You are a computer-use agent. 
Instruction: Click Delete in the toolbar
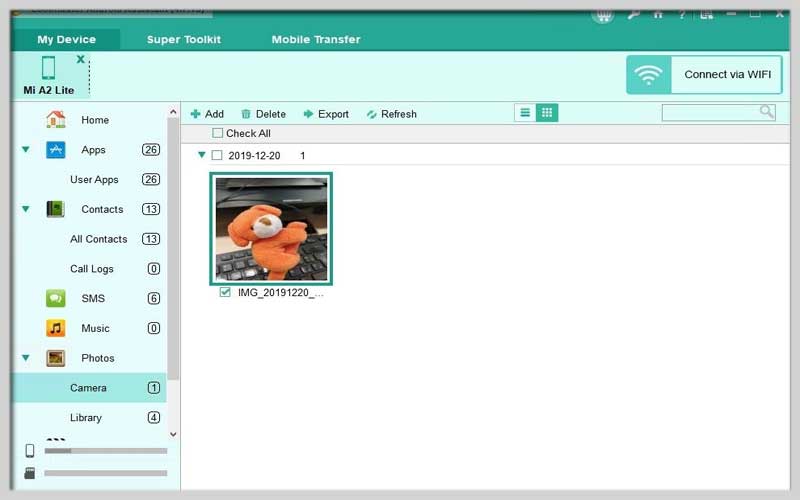point(263,114)
